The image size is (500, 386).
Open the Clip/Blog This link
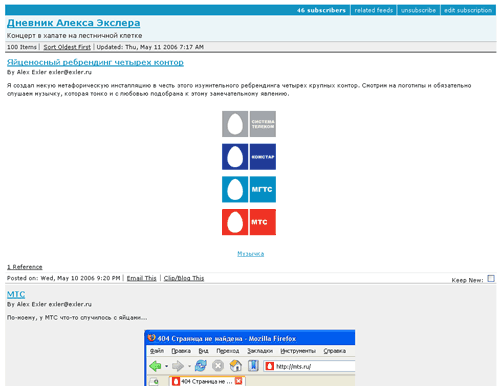coord(184,278)
